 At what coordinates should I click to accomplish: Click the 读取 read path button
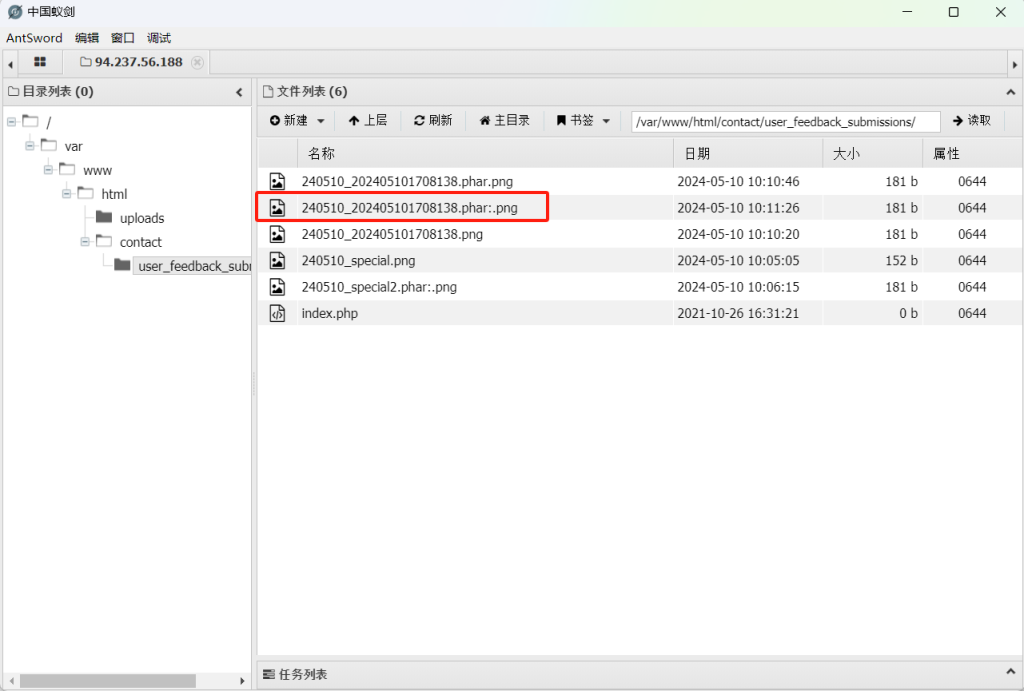(972, 120)
